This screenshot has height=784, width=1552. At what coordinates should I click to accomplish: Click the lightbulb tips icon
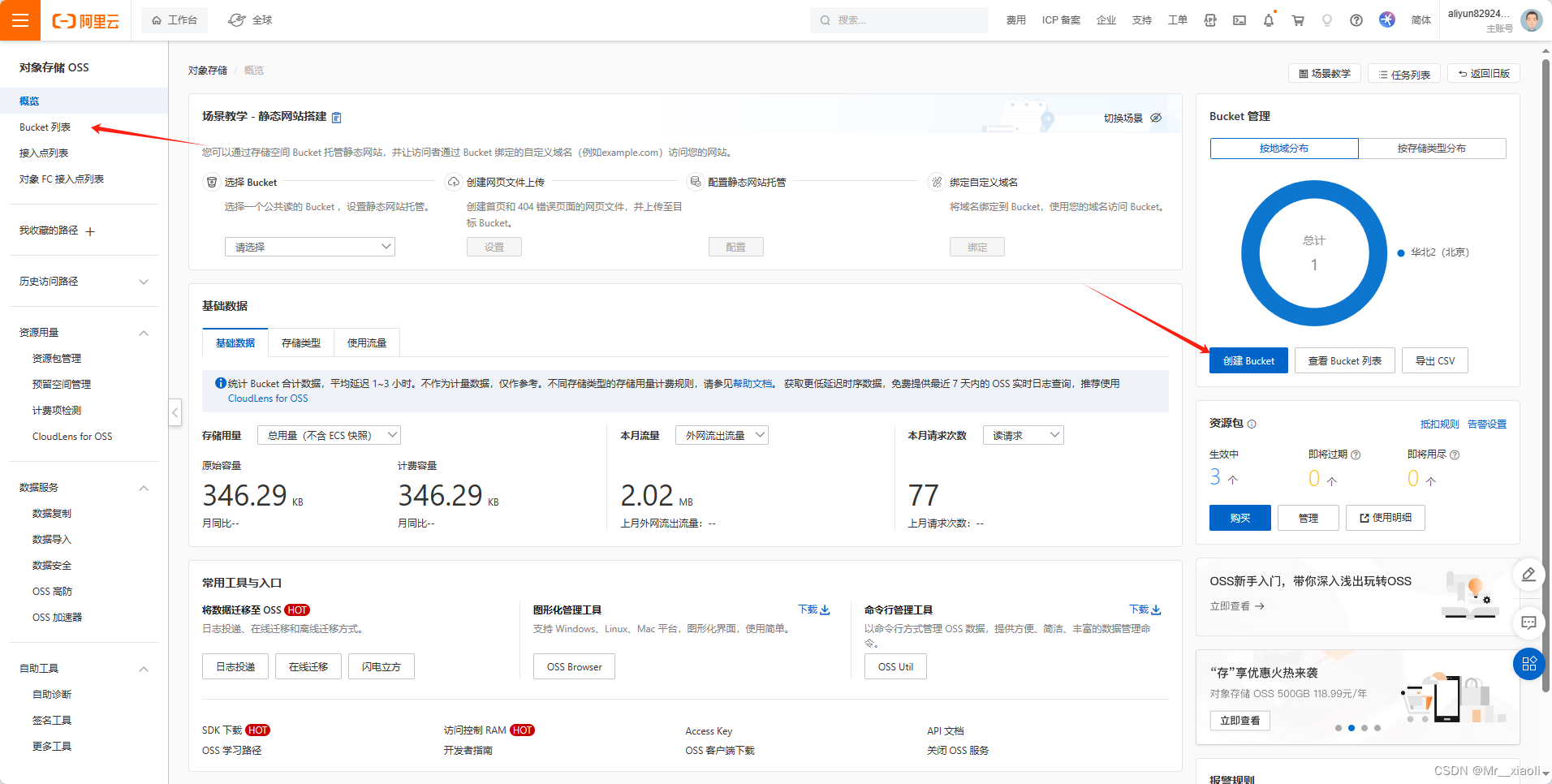click(x=1327, y=20)
